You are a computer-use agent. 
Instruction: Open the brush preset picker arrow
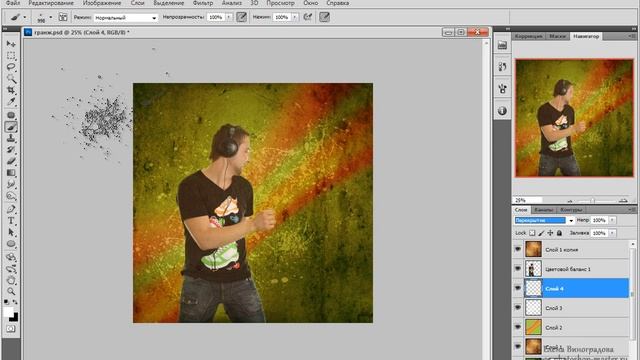pyautogui.click(x=51, y=17)
